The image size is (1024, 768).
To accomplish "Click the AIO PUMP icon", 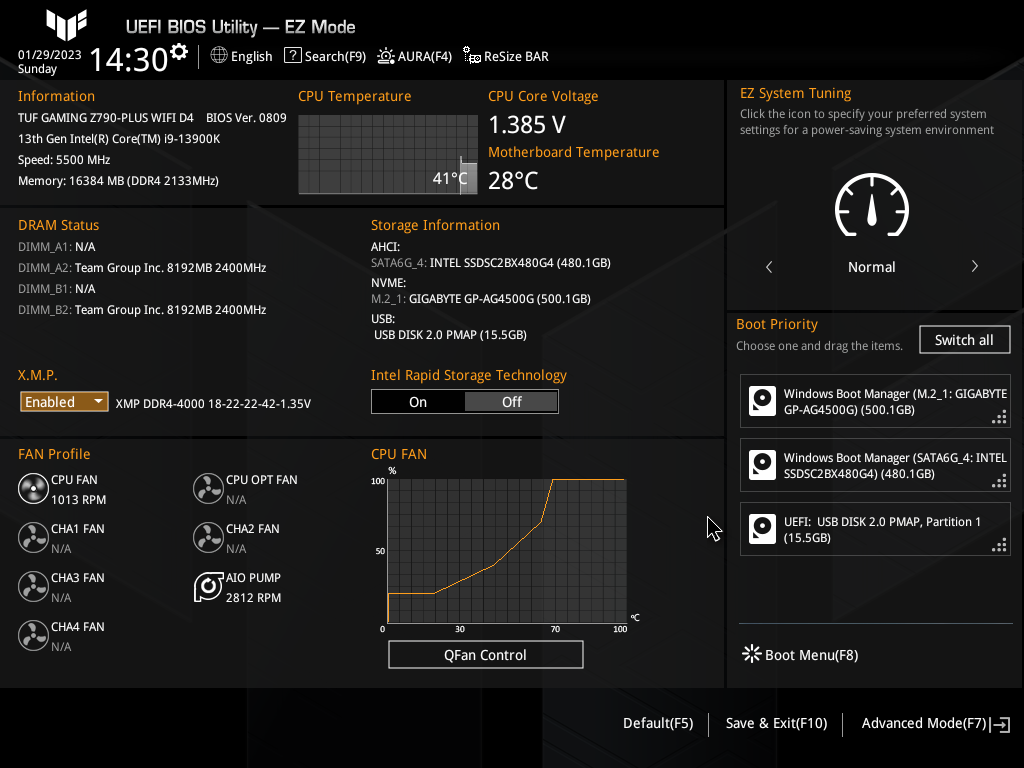I will pyautogui.click(x=208, y=587).
